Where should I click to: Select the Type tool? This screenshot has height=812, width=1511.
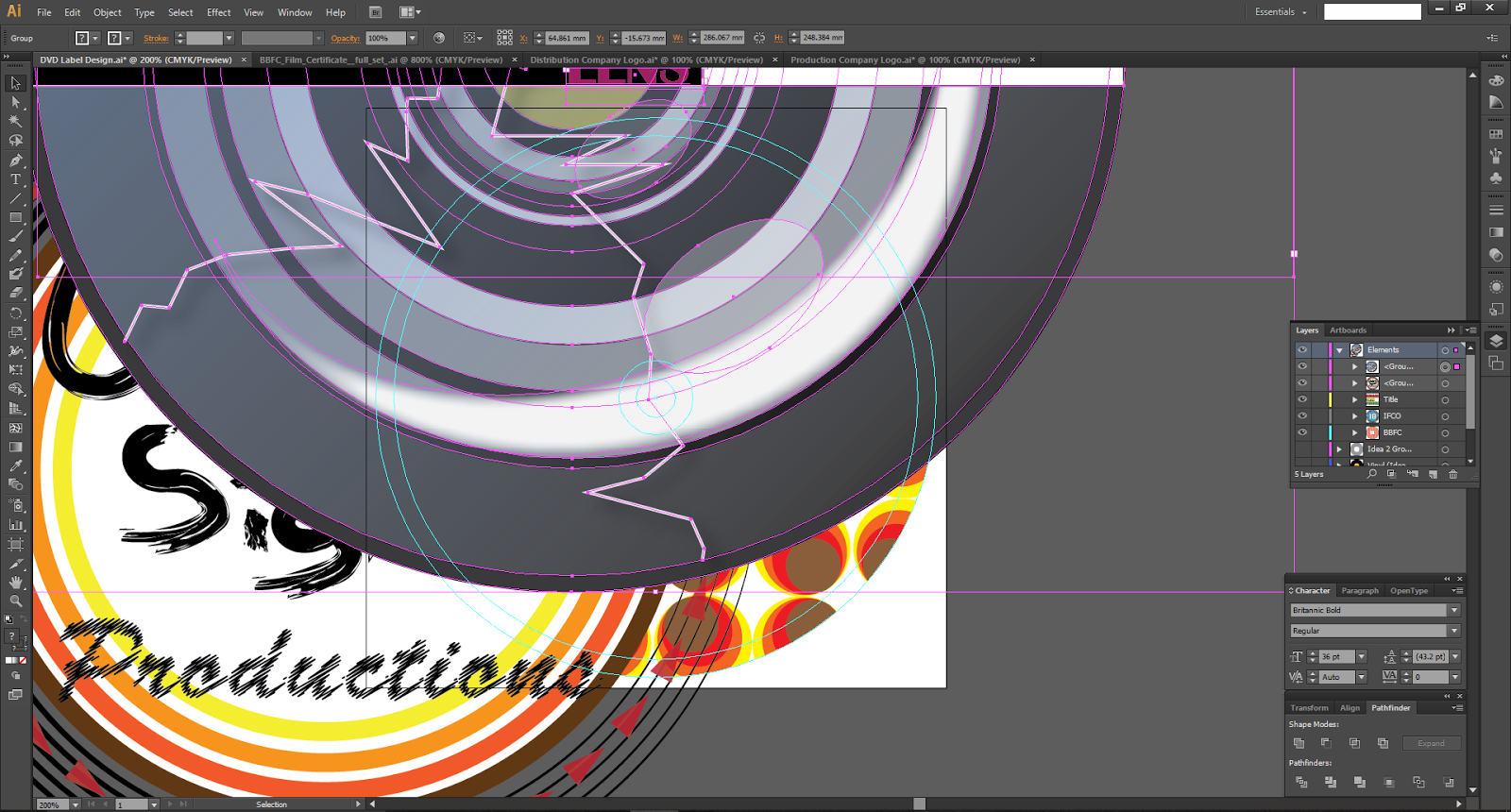(x=15, y=179)
